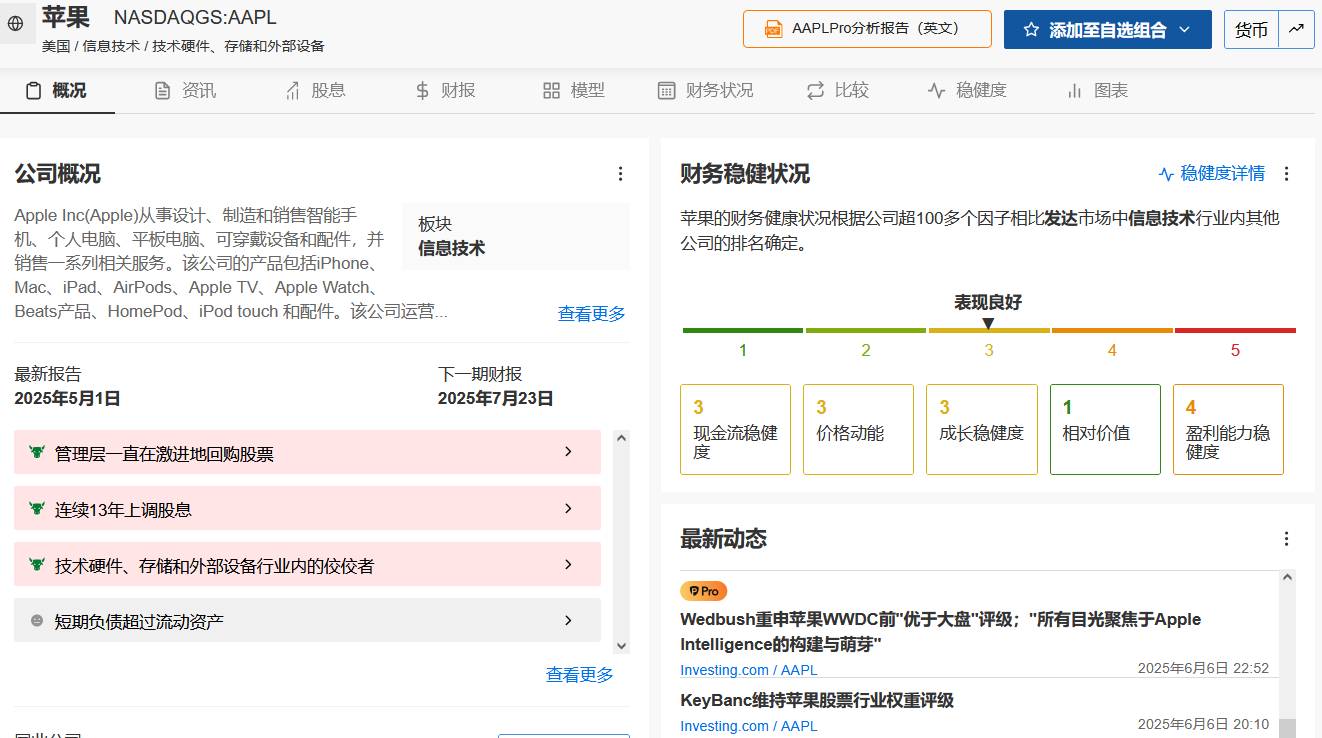This screenshot has height=738, width=1322.
Task: Select the 相对价值 score card
Action: coord(1105,429)
